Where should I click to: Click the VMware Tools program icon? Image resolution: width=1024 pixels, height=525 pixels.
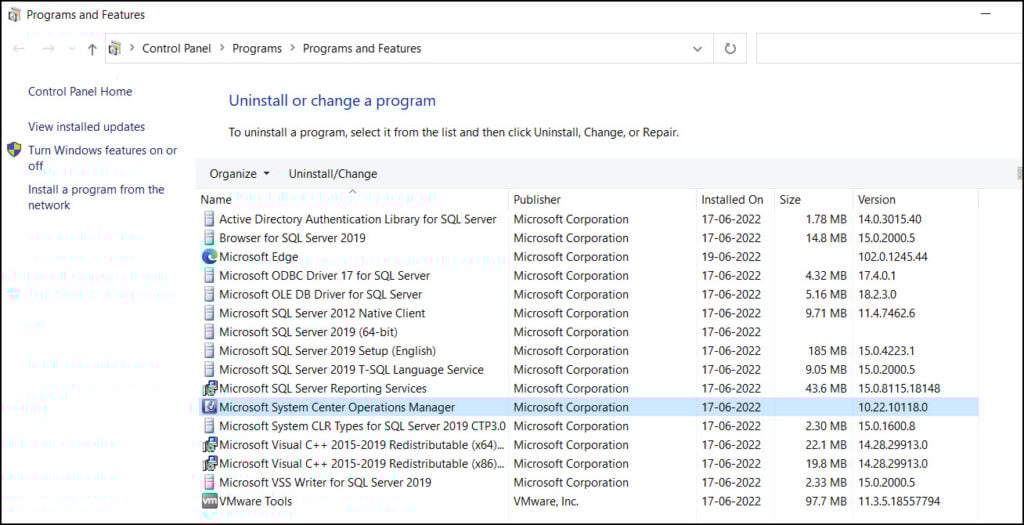tap(210, 501)
